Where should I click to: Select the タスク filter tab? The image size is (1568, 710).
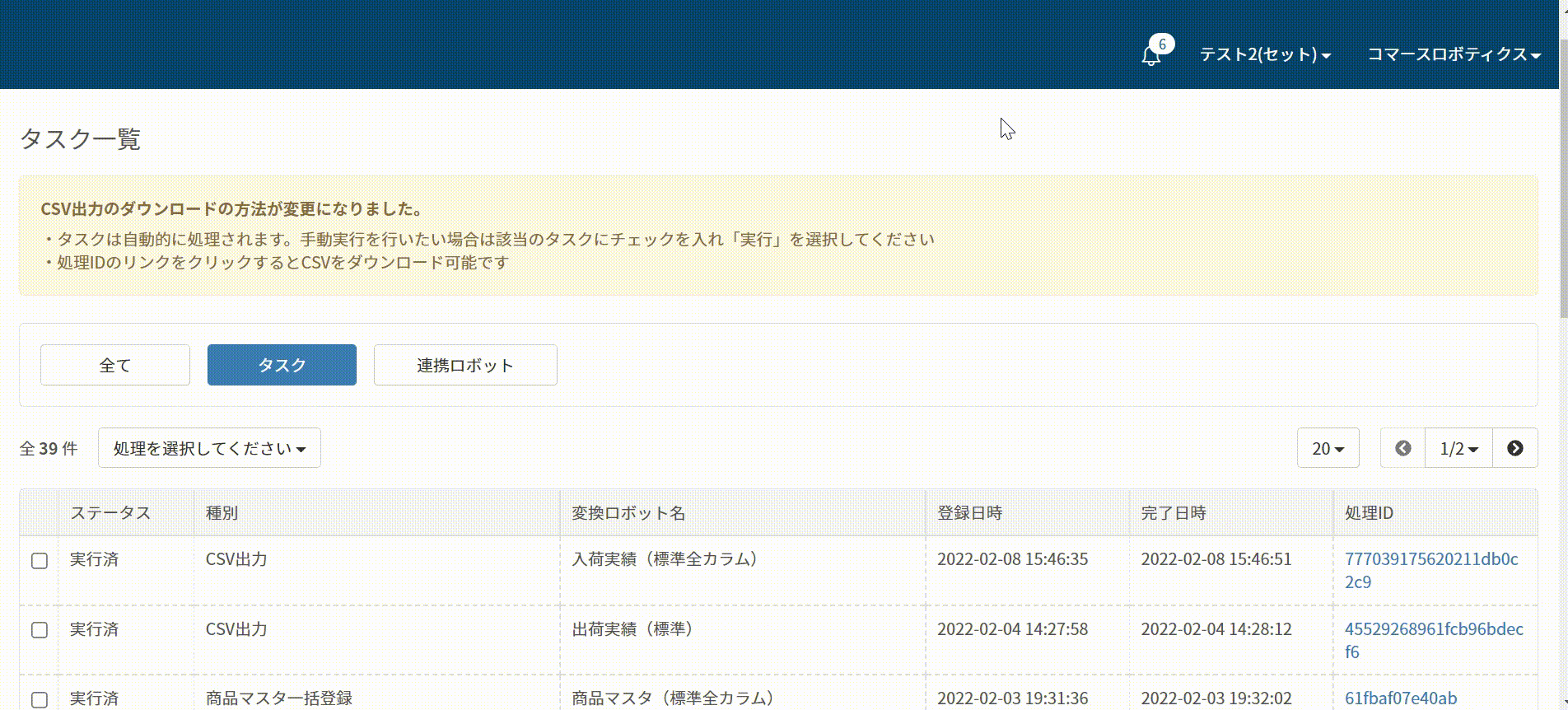click(x=282, y=365)
